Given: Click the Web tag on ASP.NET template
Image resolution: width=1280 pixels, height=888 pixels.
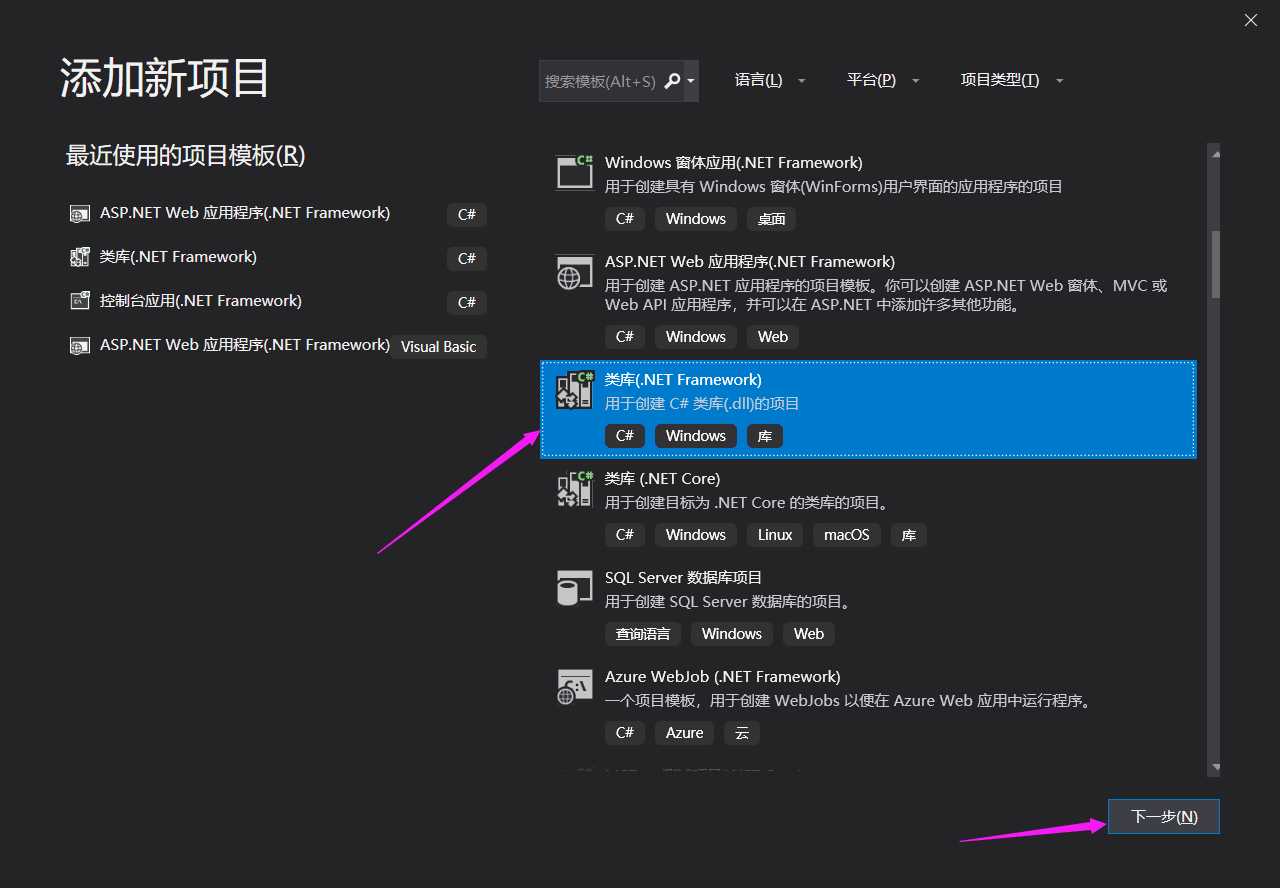Looking at the screenshot, I should [772, 337].
